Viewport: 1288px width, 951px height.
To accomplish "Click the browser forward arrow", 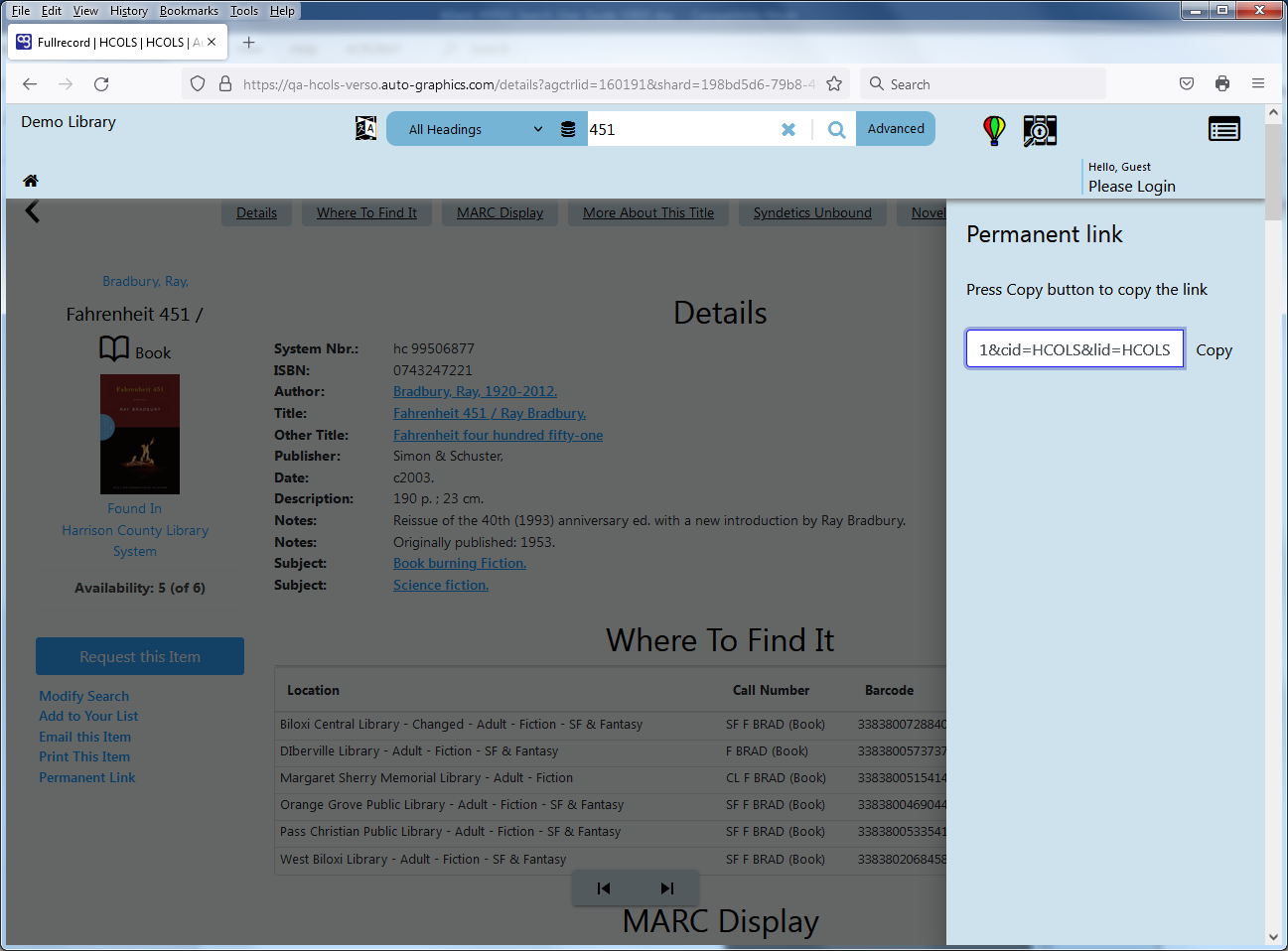I will pos(66,84).
